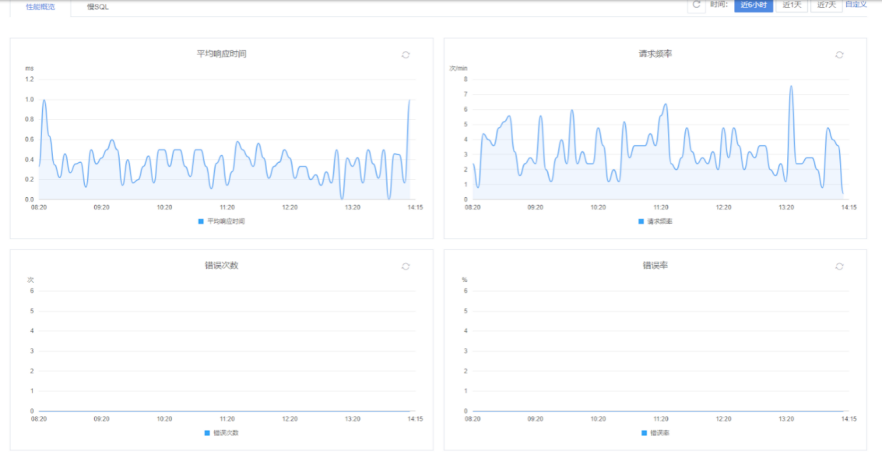Select the 近6小时 time range
Viewport: 882px width, 462px height.
(754, 5)
